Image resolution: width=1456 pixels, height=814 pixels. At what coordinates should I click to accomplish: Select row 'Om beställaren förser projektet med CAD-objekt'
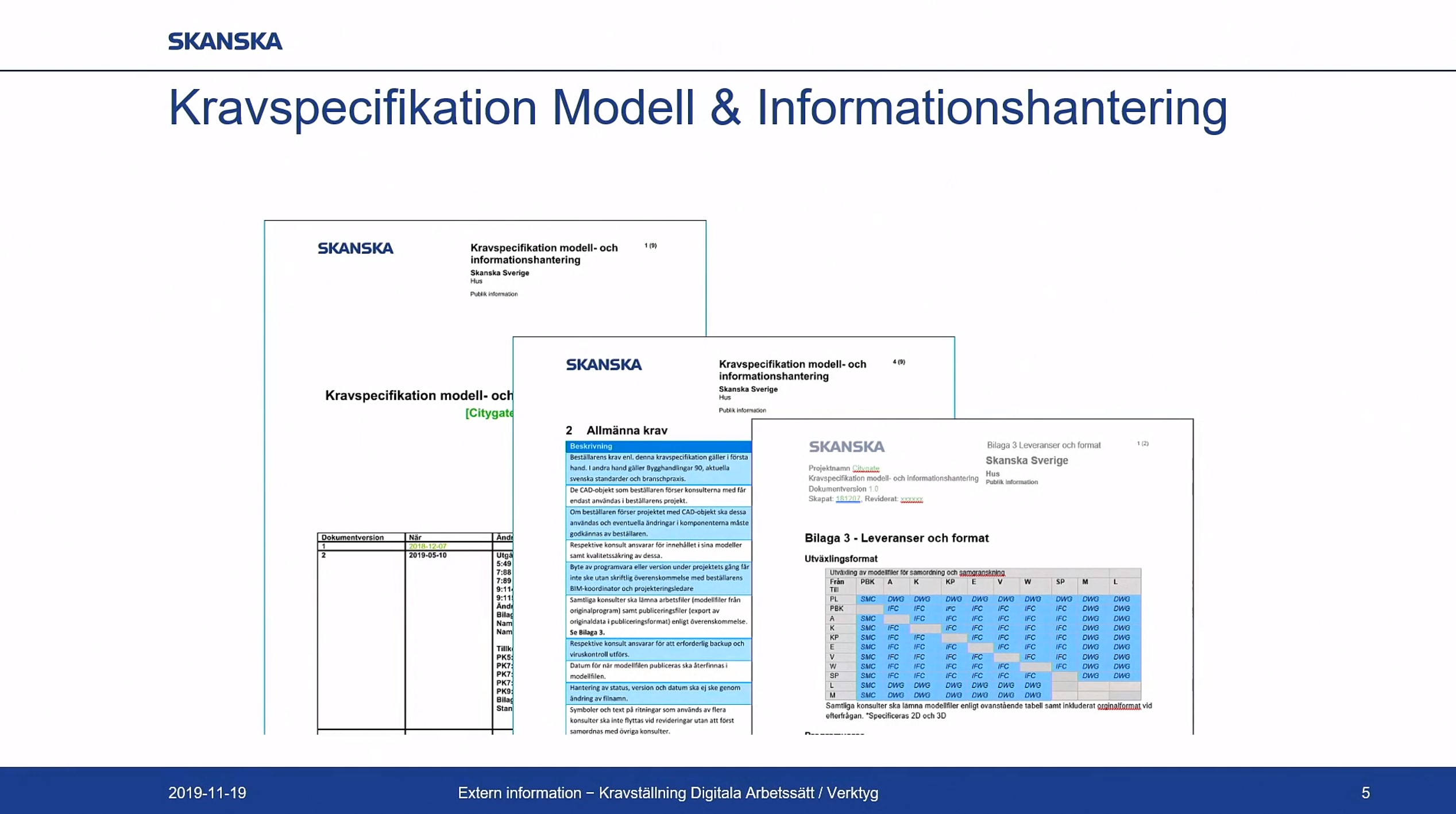coord(658,523)
